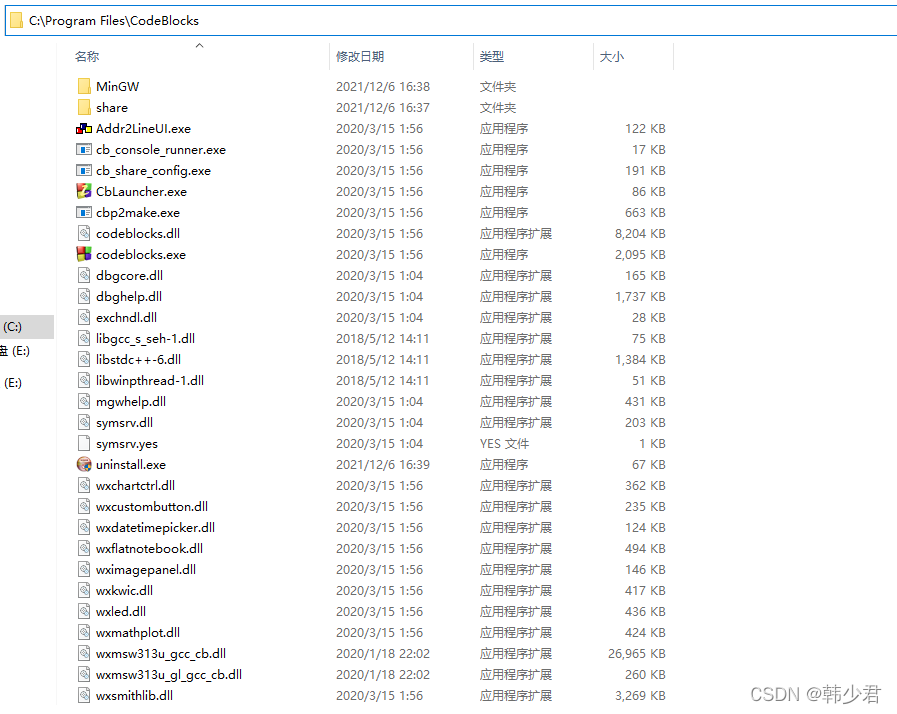Click the wximagepanel.dll file icon
Viewport: 897px width, 714px height.
(x=84, y=569)
